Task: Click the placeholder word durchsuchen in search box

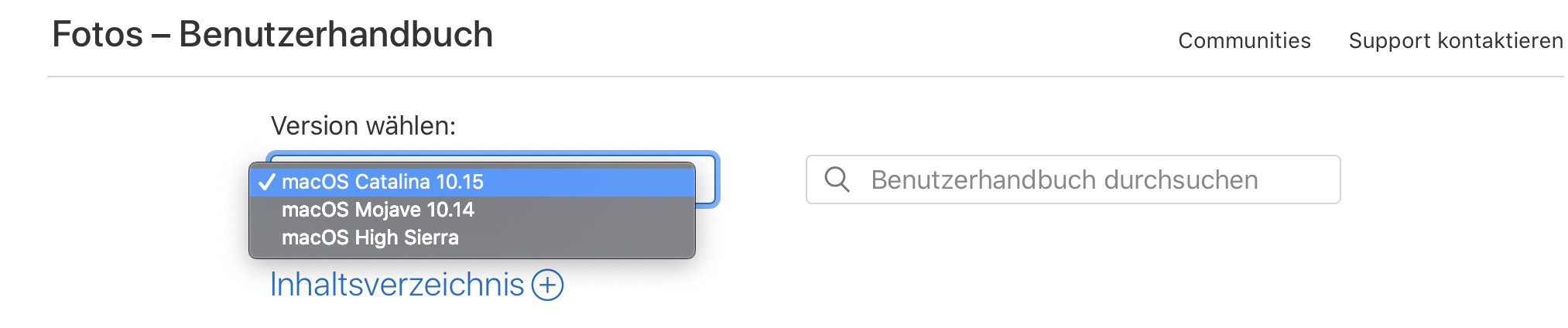Action: tap(1180, 179)
